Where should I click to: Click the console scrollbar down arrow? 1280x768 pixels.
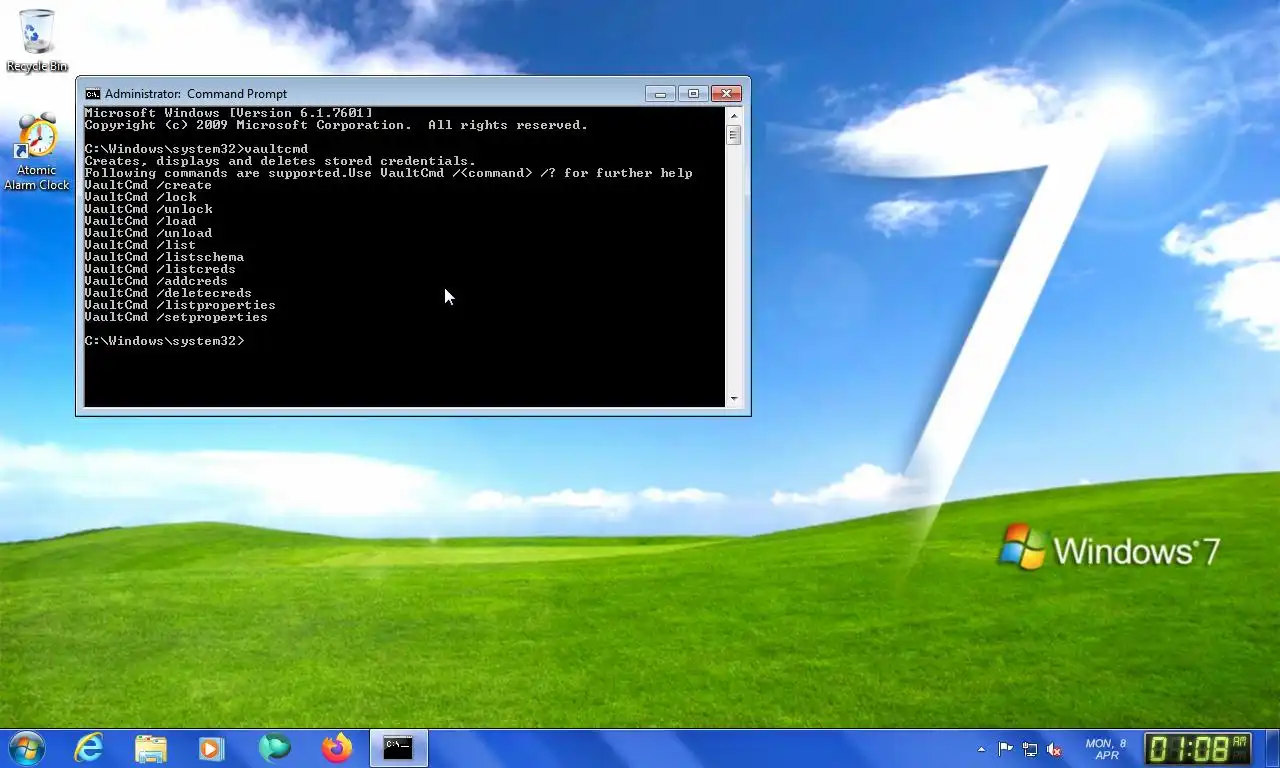coord(734,399)
